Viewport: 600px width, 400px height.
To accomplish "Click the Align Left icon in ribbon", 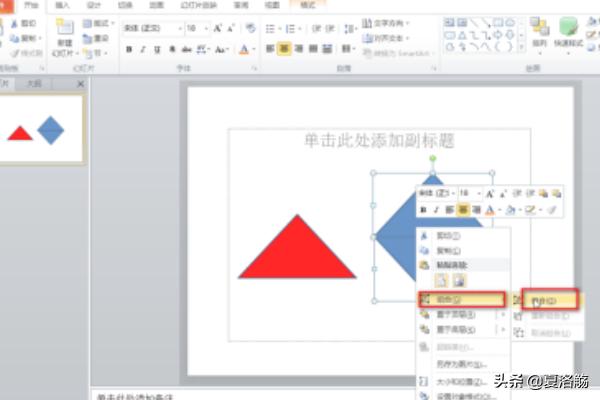I will [270, 49].
